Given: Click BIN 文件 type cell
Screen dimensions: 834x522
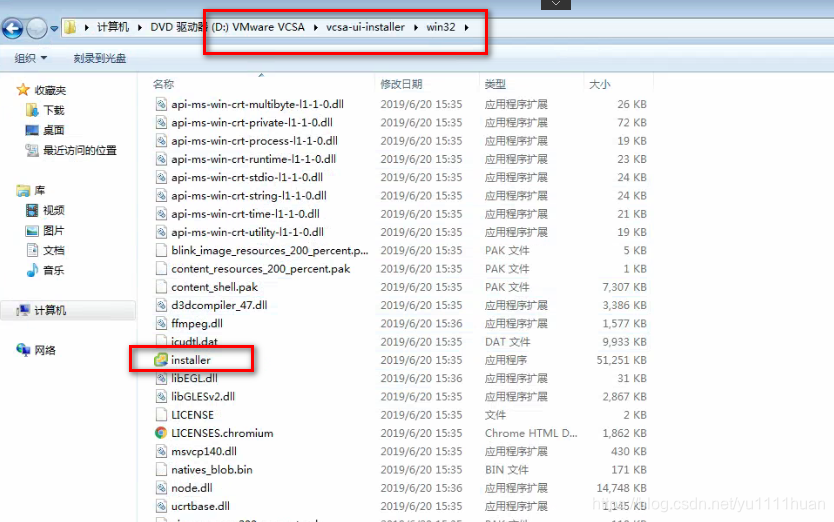Looking at the screenshot, I should pos(506,470).
